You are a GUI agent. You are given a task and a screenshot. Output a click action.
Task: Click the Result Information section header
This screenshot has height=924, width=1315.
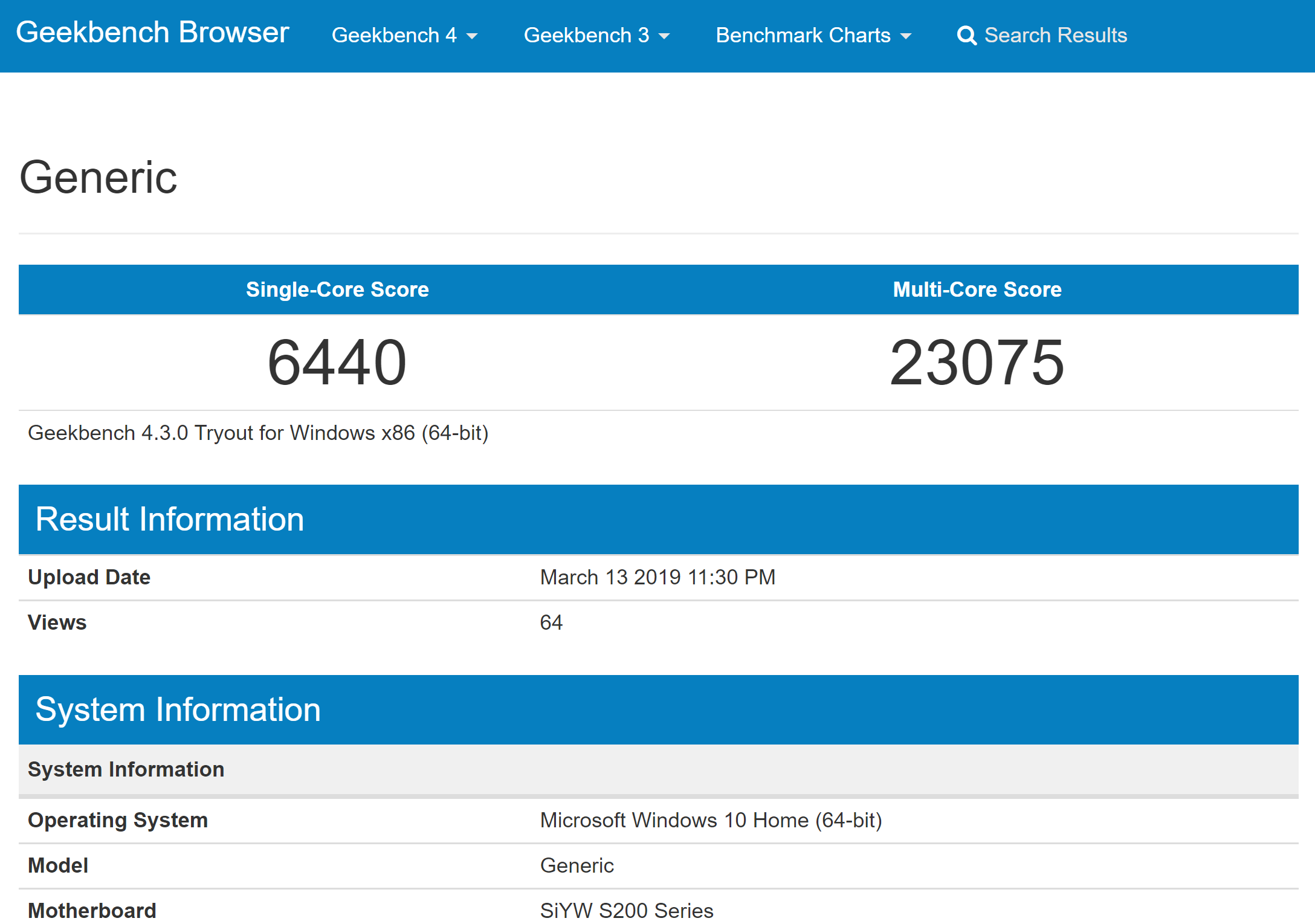tap(659, 519)
